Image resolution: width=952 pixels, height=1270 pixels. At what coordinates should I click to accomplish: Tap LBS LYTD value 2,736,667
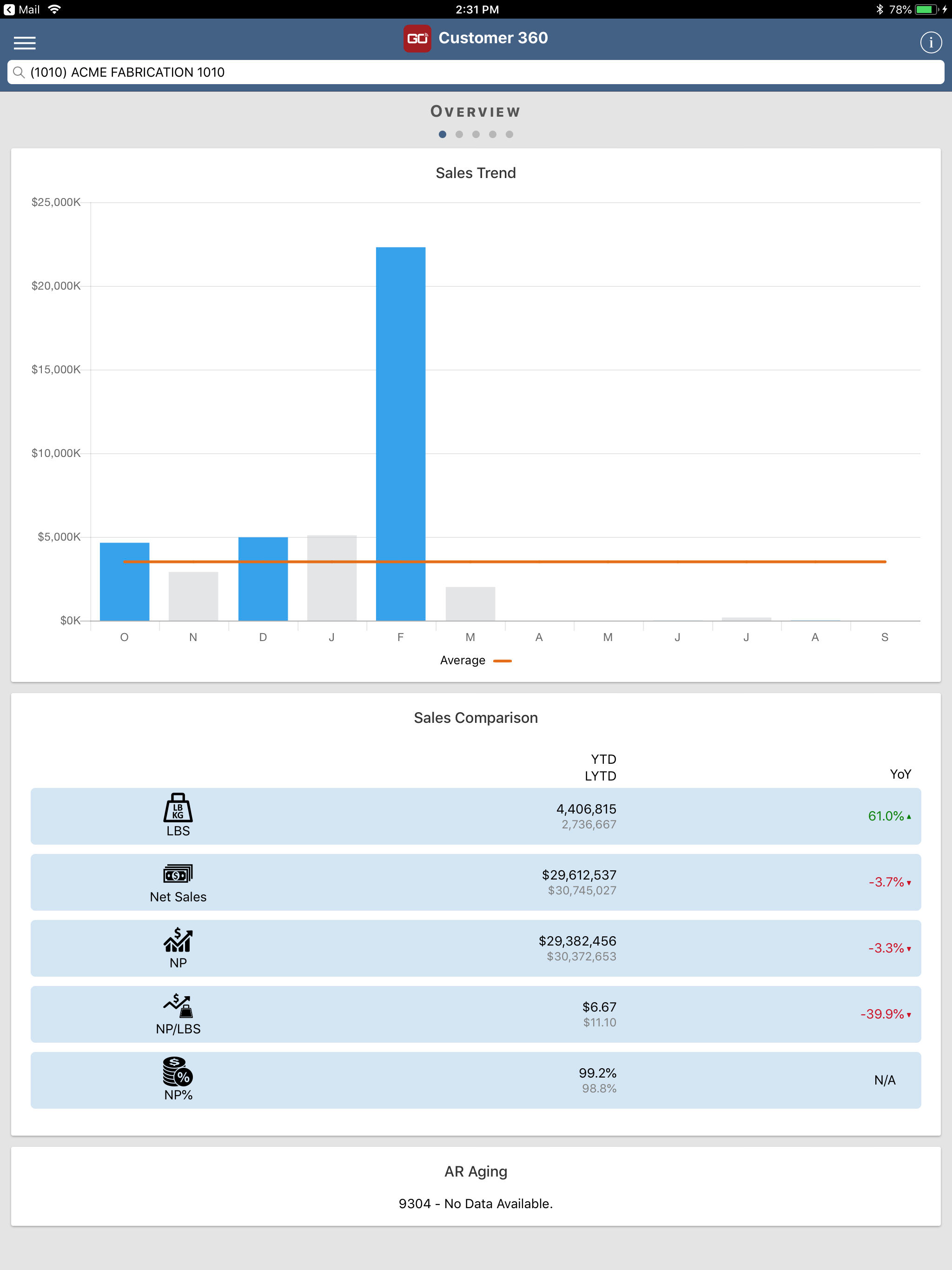click(x=589, y=825)
